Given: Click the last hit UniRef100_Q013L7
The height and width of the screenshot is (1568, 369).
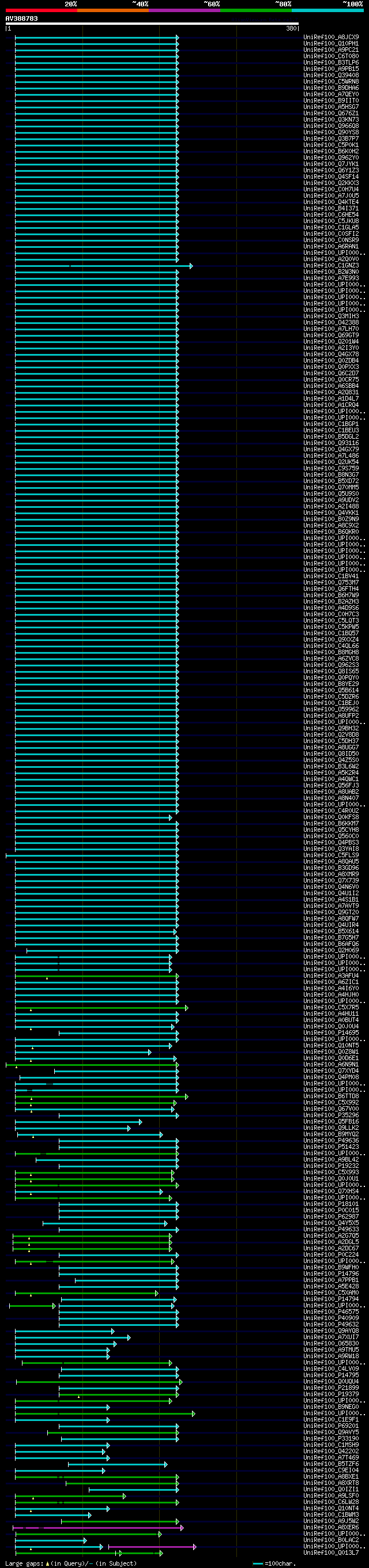Looking at the screenshot, I should (x=332, y=1553).
